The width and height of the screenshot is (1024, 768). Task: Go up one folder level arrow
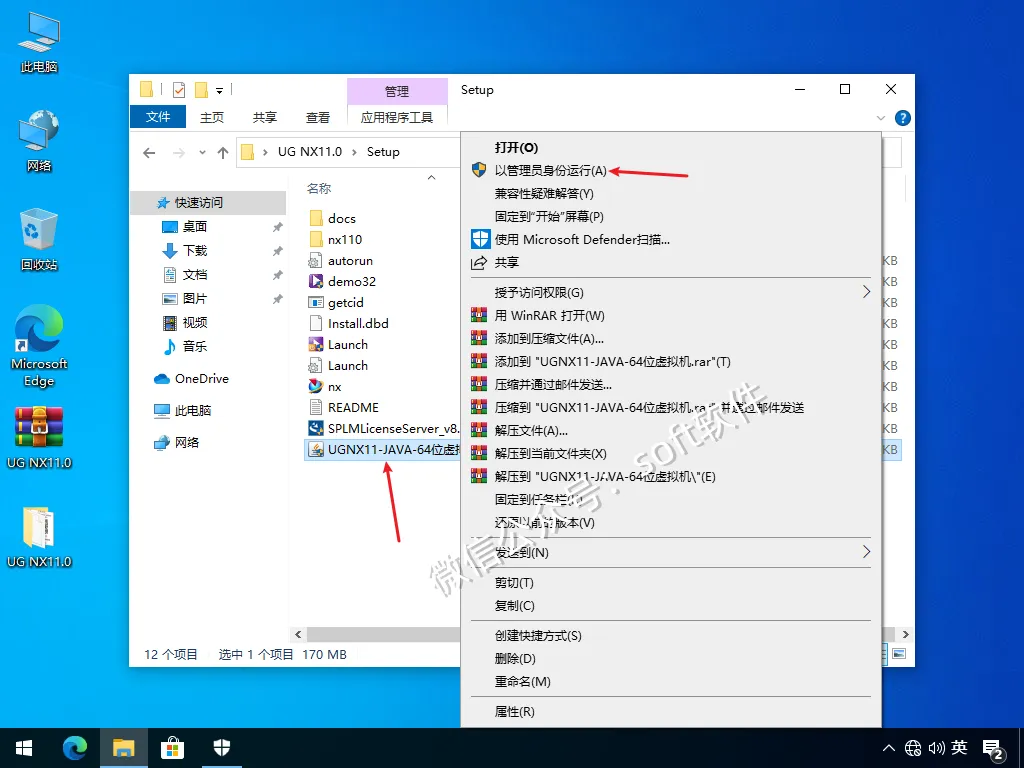(x=223, y=153)
